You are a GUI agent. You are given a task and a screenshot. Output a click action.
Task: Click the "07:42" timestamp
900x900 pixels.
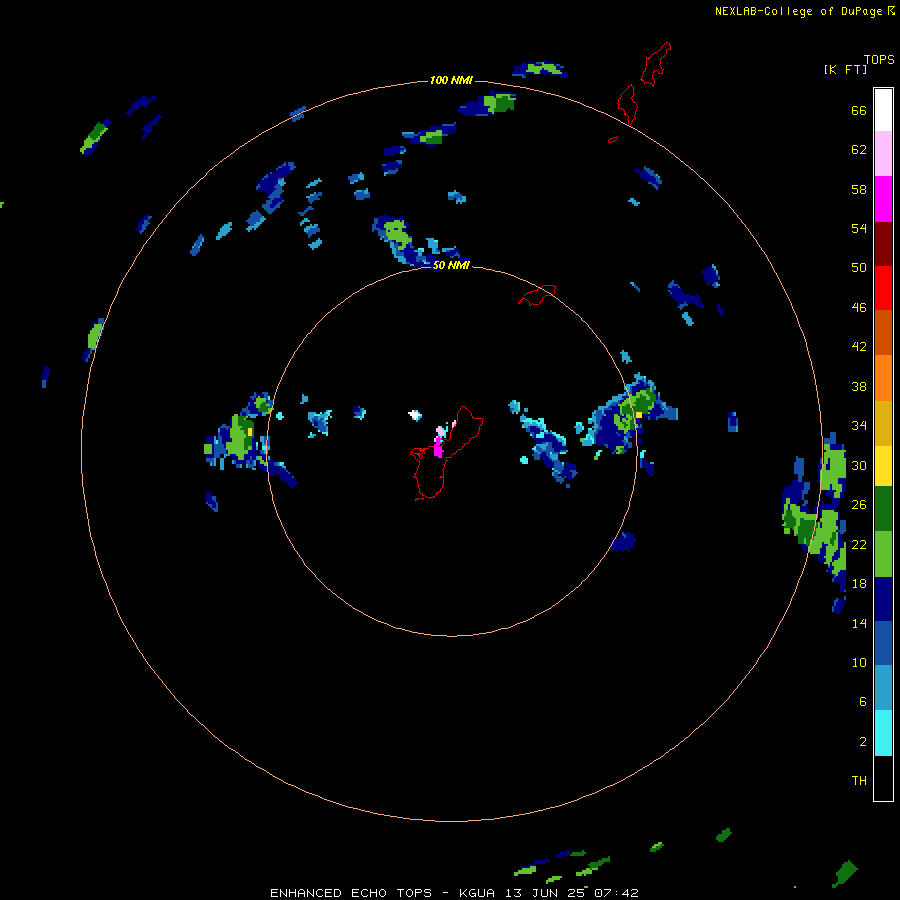(x=616, y=893)
